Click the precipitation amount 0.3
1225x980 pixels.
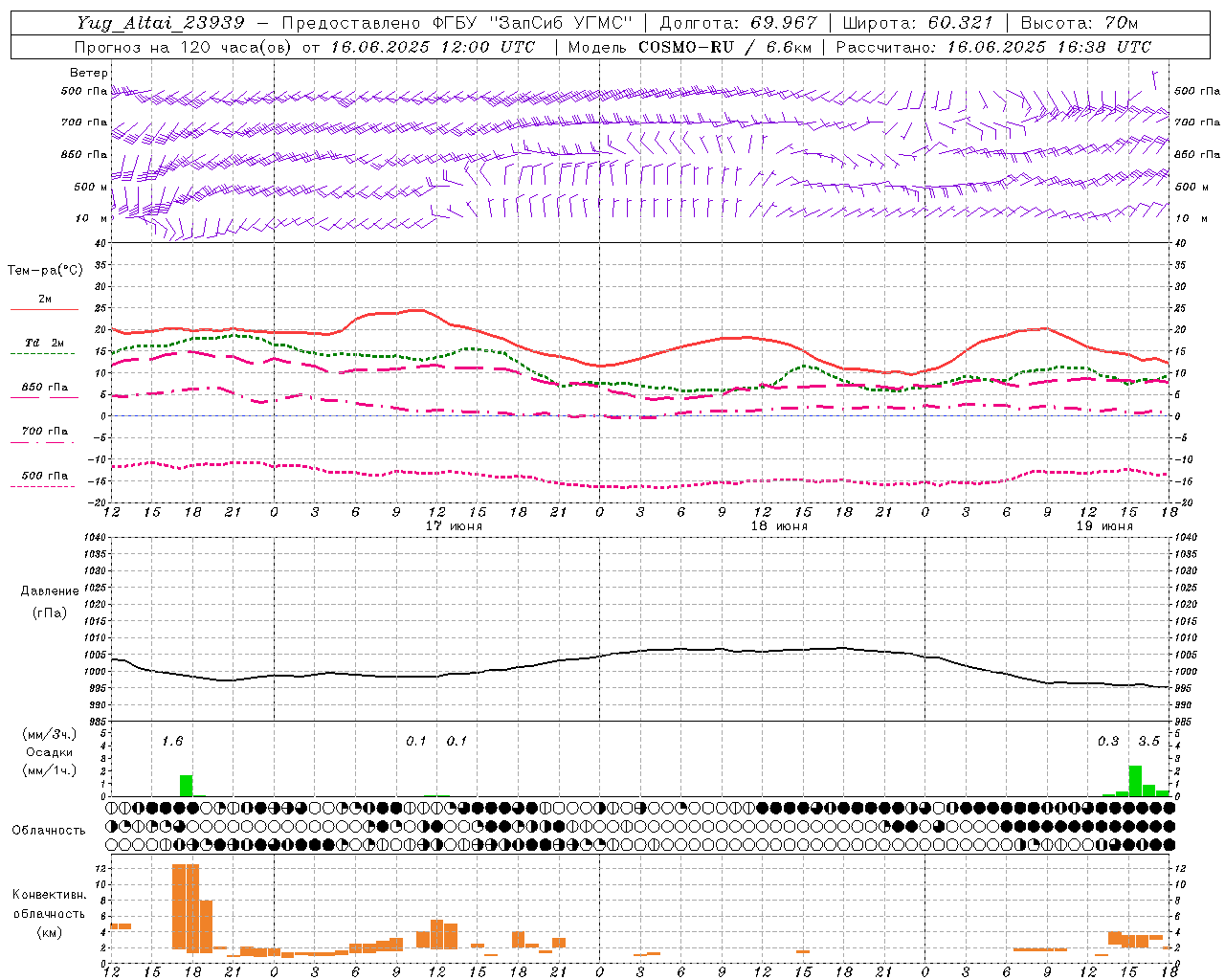click(1108, 741)
